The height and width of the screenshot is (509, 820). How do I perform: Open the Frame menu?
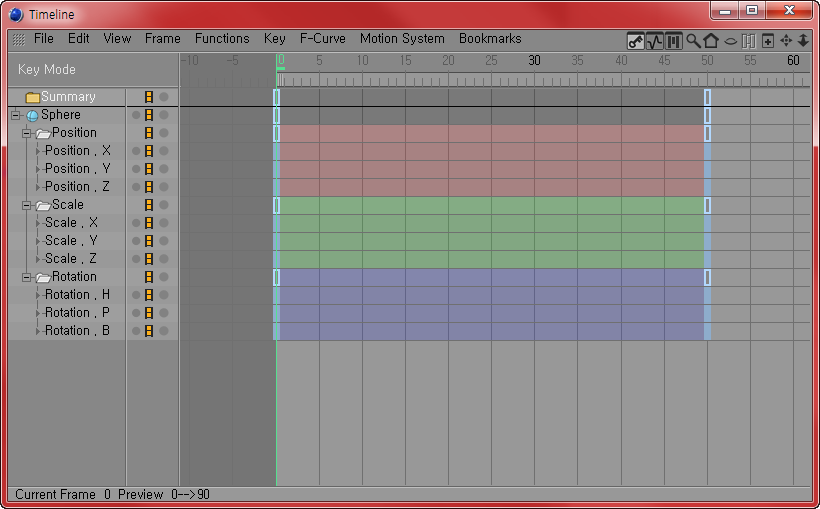click(163, 39)
